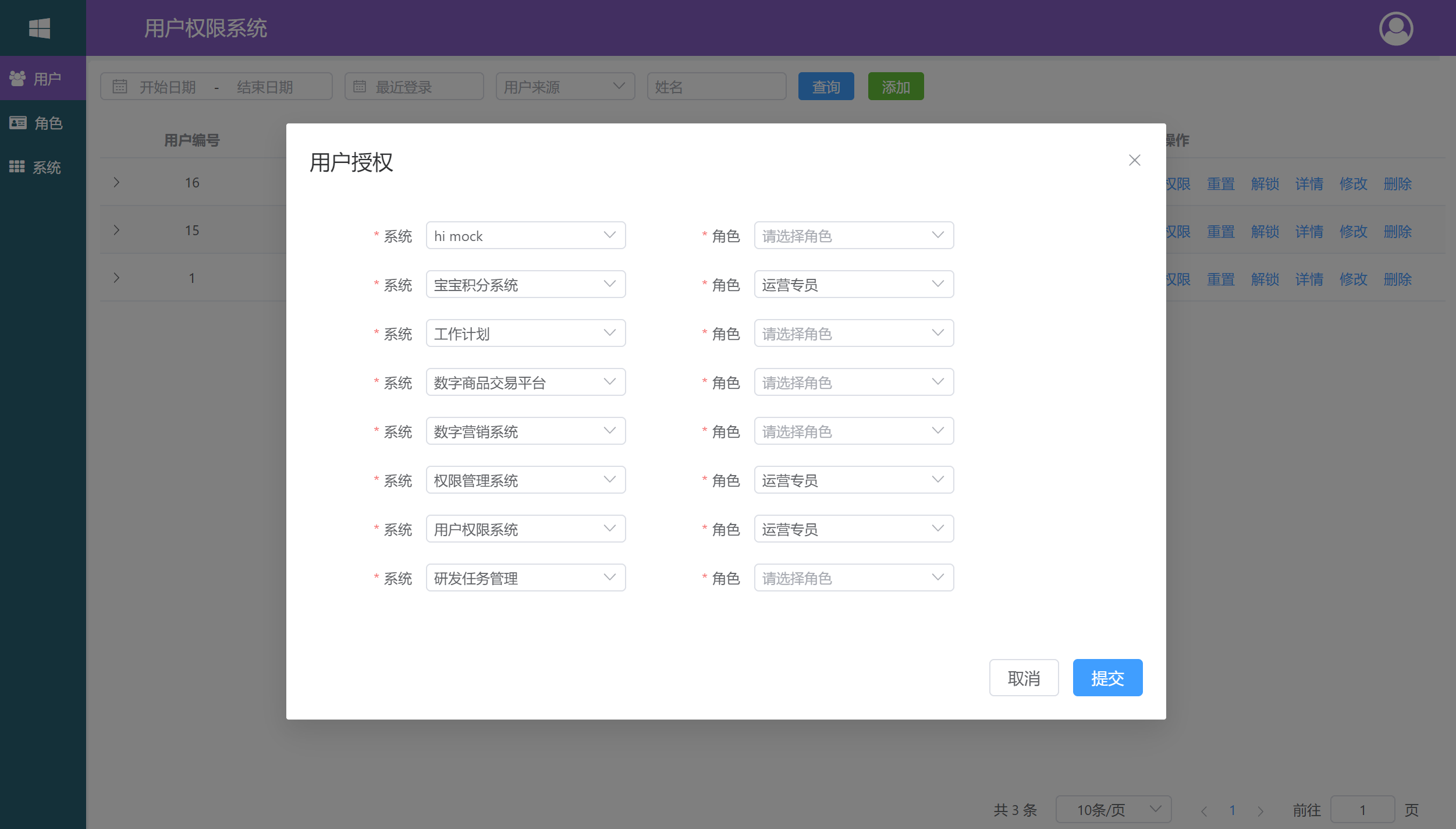
Task: Expand row for user 15
Action: point(116,230)
